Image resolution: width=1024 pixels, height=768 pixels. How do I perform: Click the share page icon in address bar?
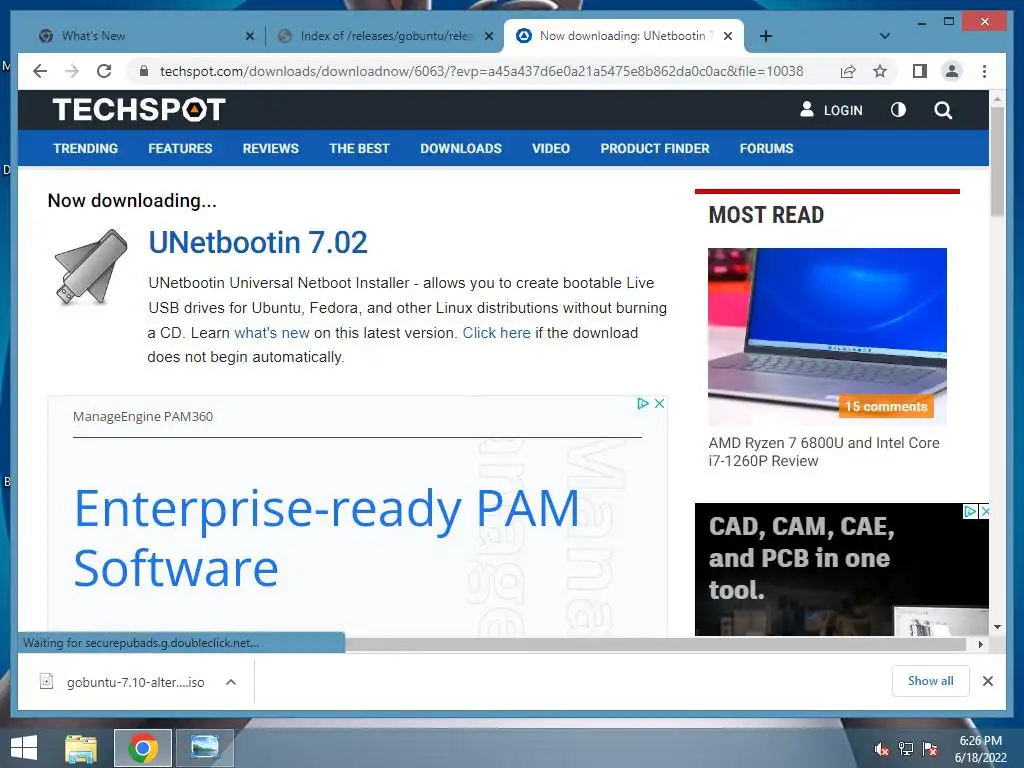tap(848, 71)
